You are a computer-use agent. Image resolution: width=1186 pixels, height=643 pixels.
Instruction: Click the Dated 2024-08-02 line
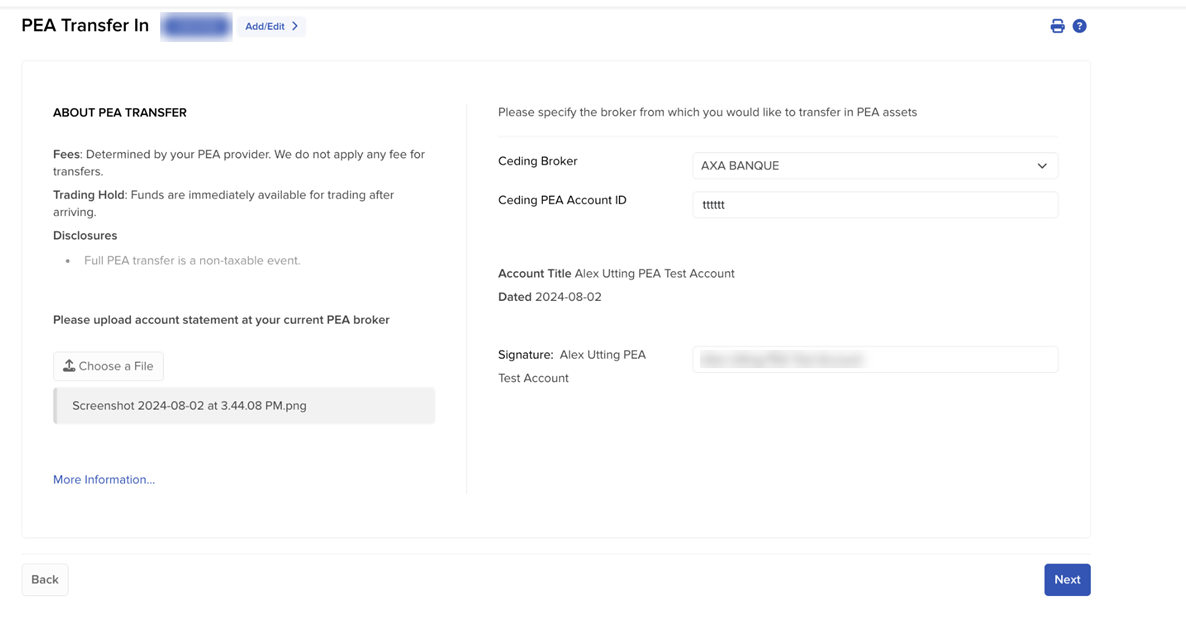(x=550, y=297)
